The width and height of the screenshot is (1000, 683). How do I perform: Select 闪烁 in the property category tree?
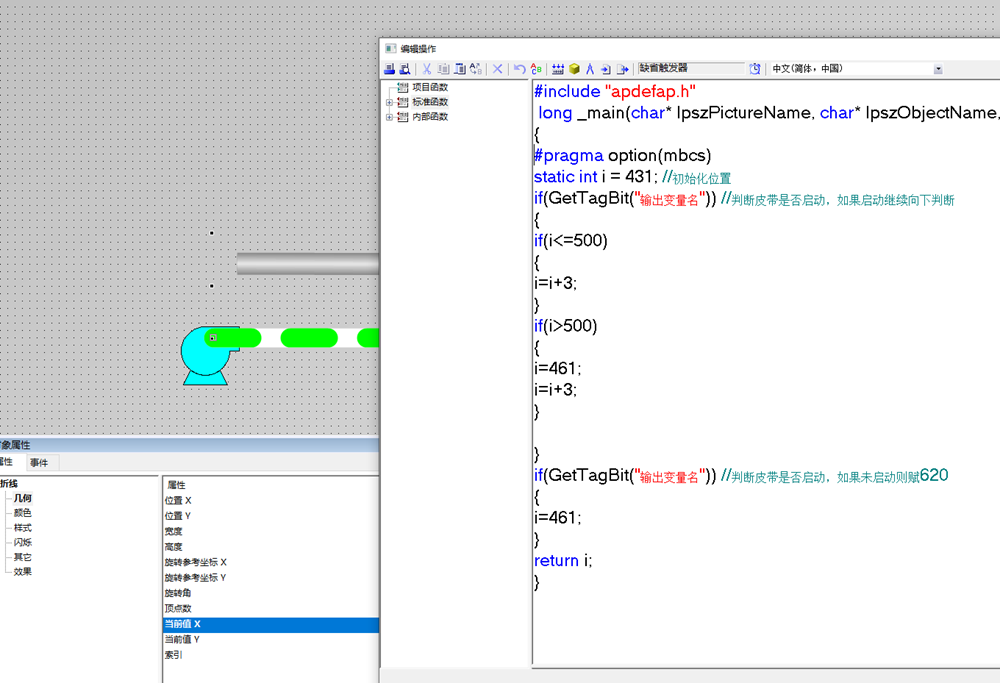coord(22,542)
